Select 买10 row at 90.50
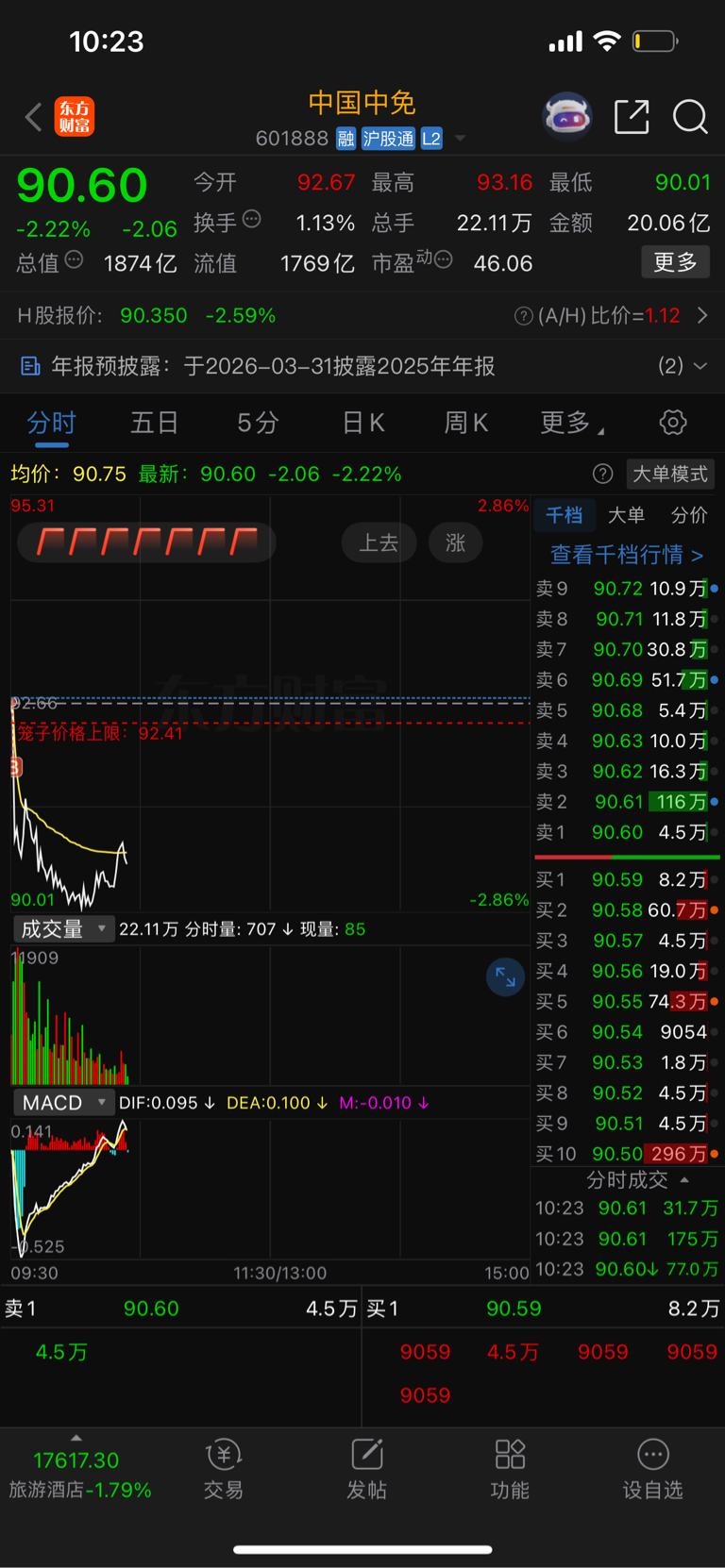Image resolution: width=725 pixels, height=1568 pixels. point(627,1154)
